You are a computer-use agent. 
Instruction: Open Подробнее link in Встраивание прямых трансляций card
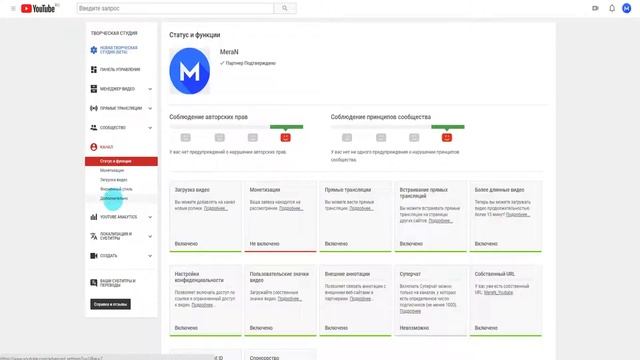[x=440, y=220]
